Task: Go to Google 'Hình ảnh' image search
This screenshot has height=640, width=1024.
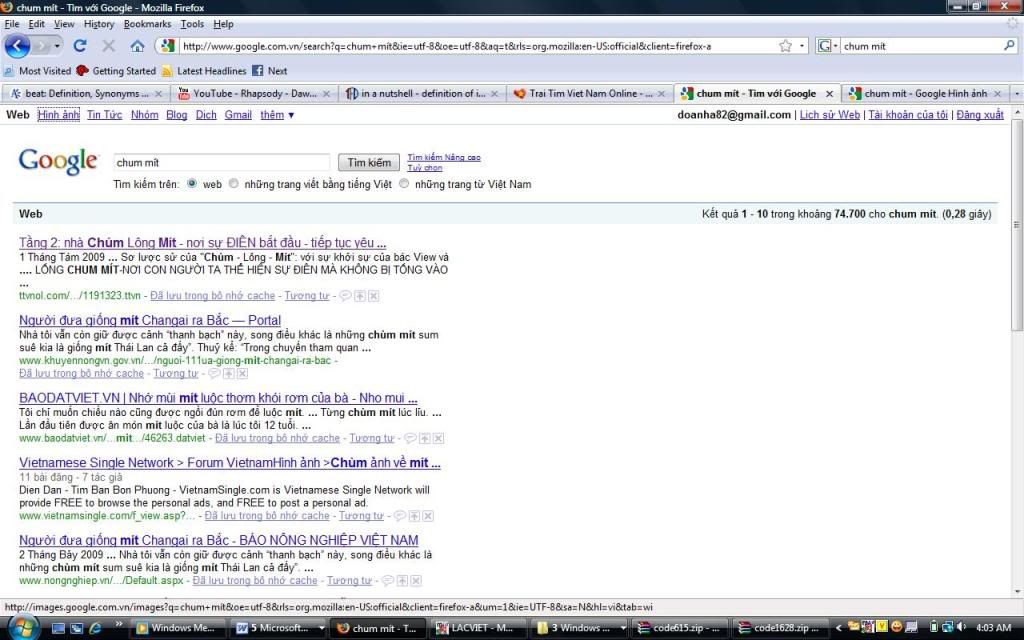Action: click(x=58, y=115)
